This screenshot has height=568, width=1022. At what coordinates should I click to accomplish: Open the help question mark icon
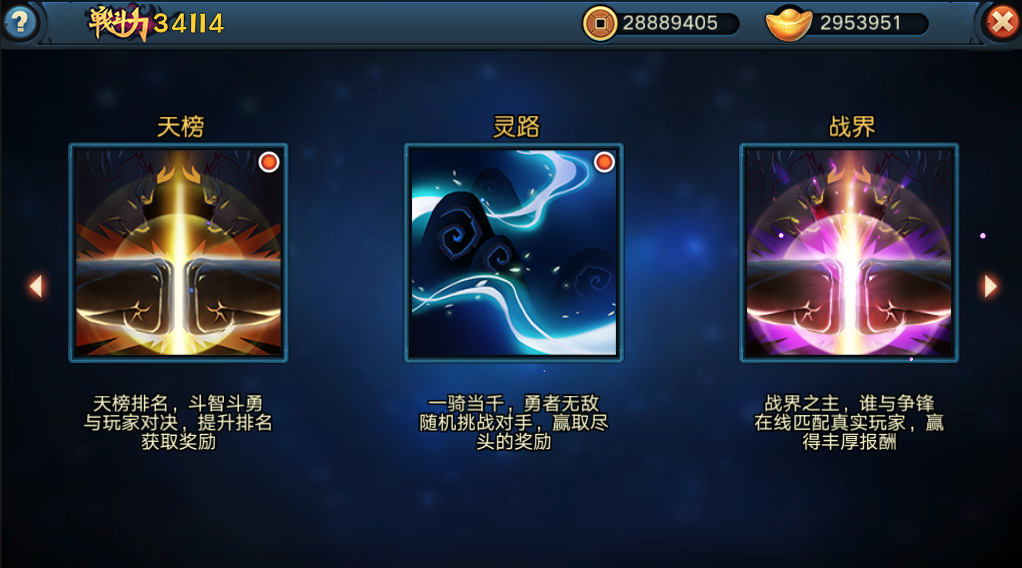20,23
